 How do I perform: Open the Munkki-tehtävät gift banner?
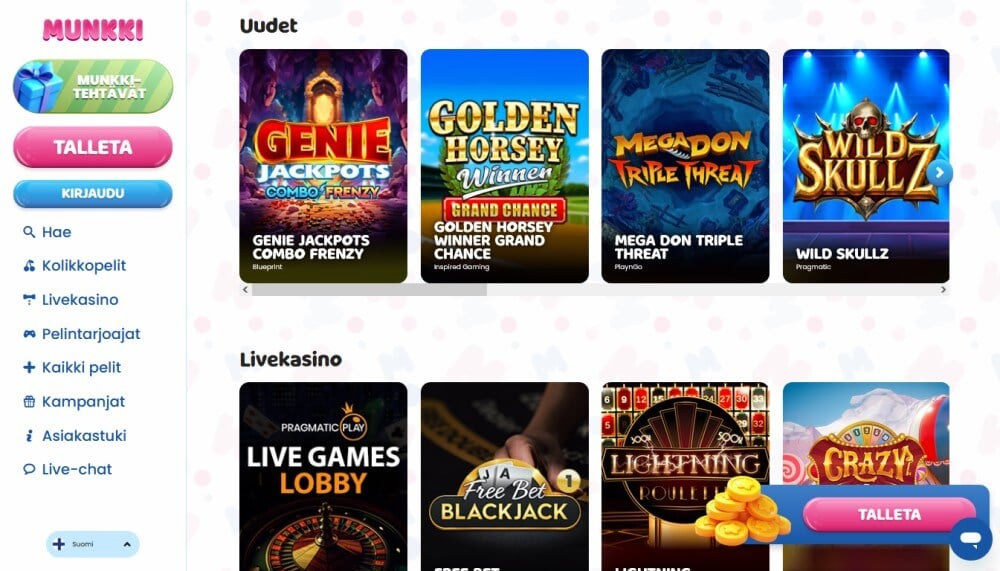[x=93, y=87]
